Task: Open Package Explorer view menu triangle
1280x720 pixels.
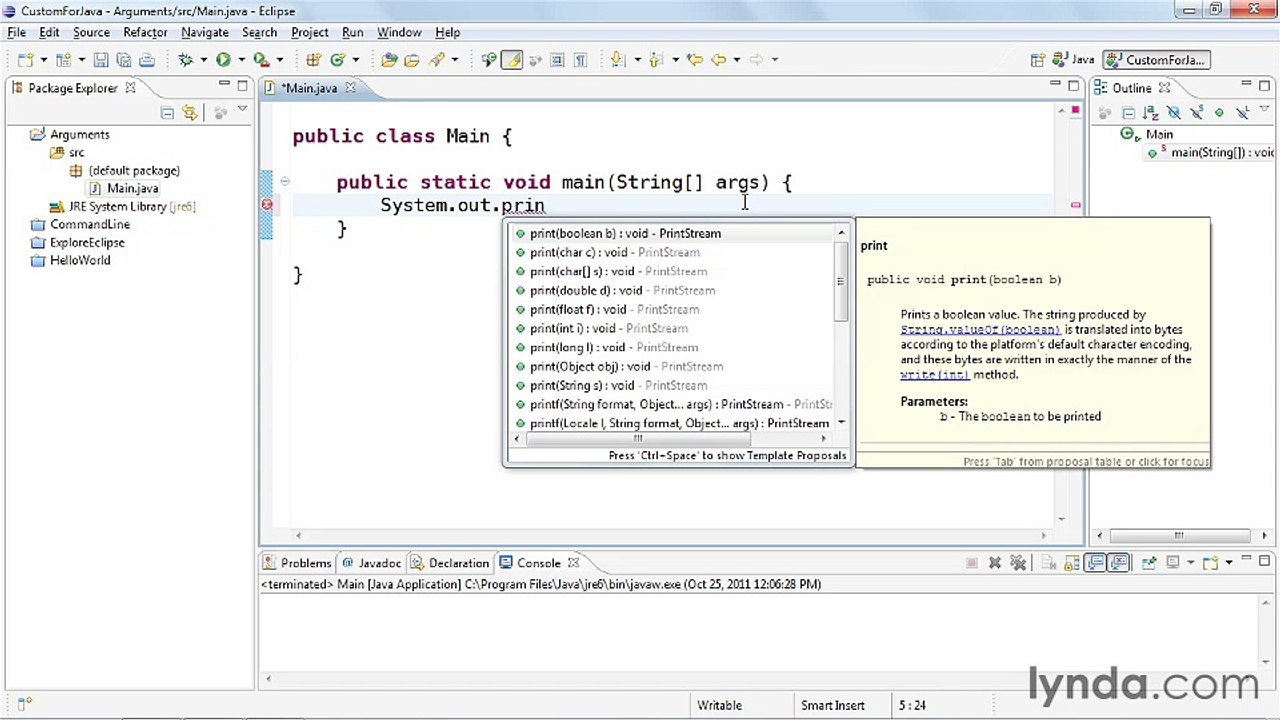Action: 243,110
